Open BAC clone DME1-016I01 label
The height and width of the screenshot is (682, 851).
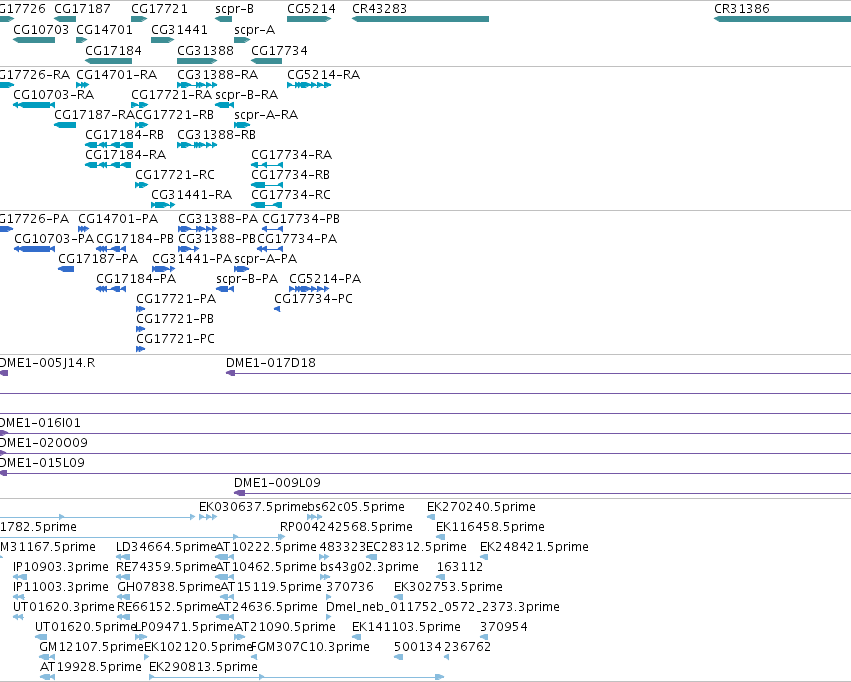pos(40,423)
